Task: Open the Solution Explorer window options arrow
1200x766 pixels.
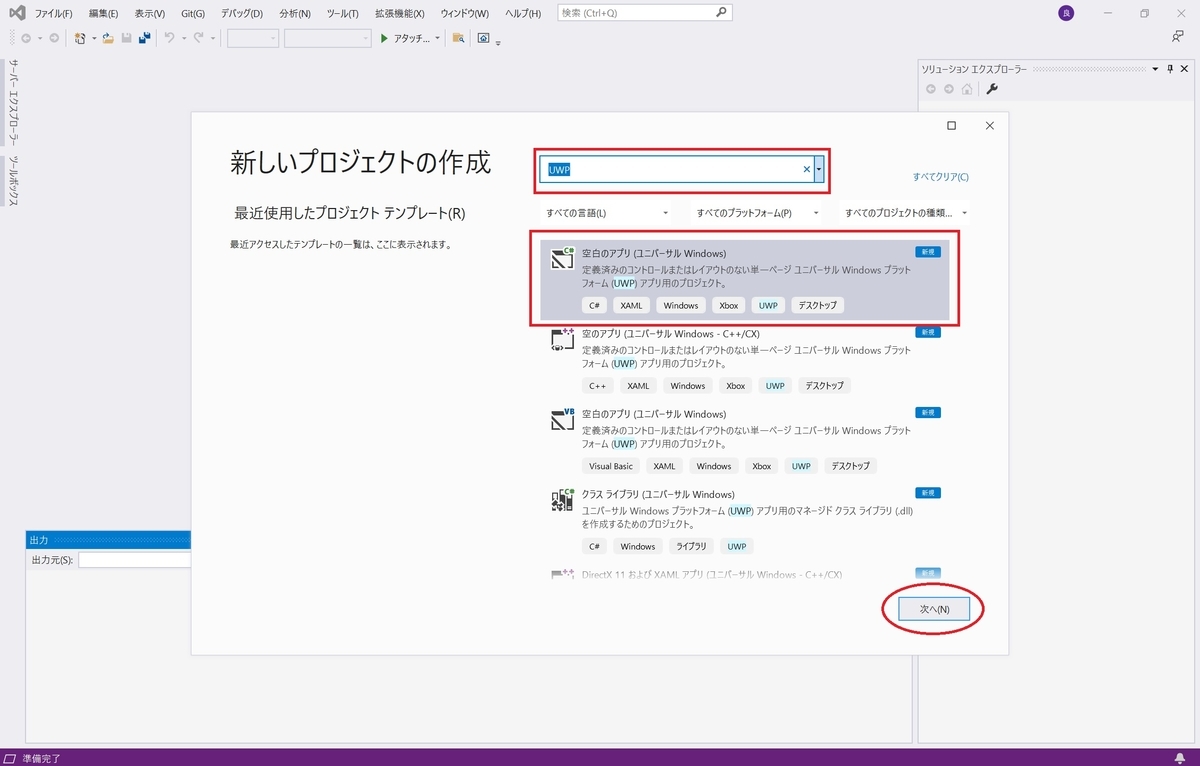Action: tap(1156, 68)
